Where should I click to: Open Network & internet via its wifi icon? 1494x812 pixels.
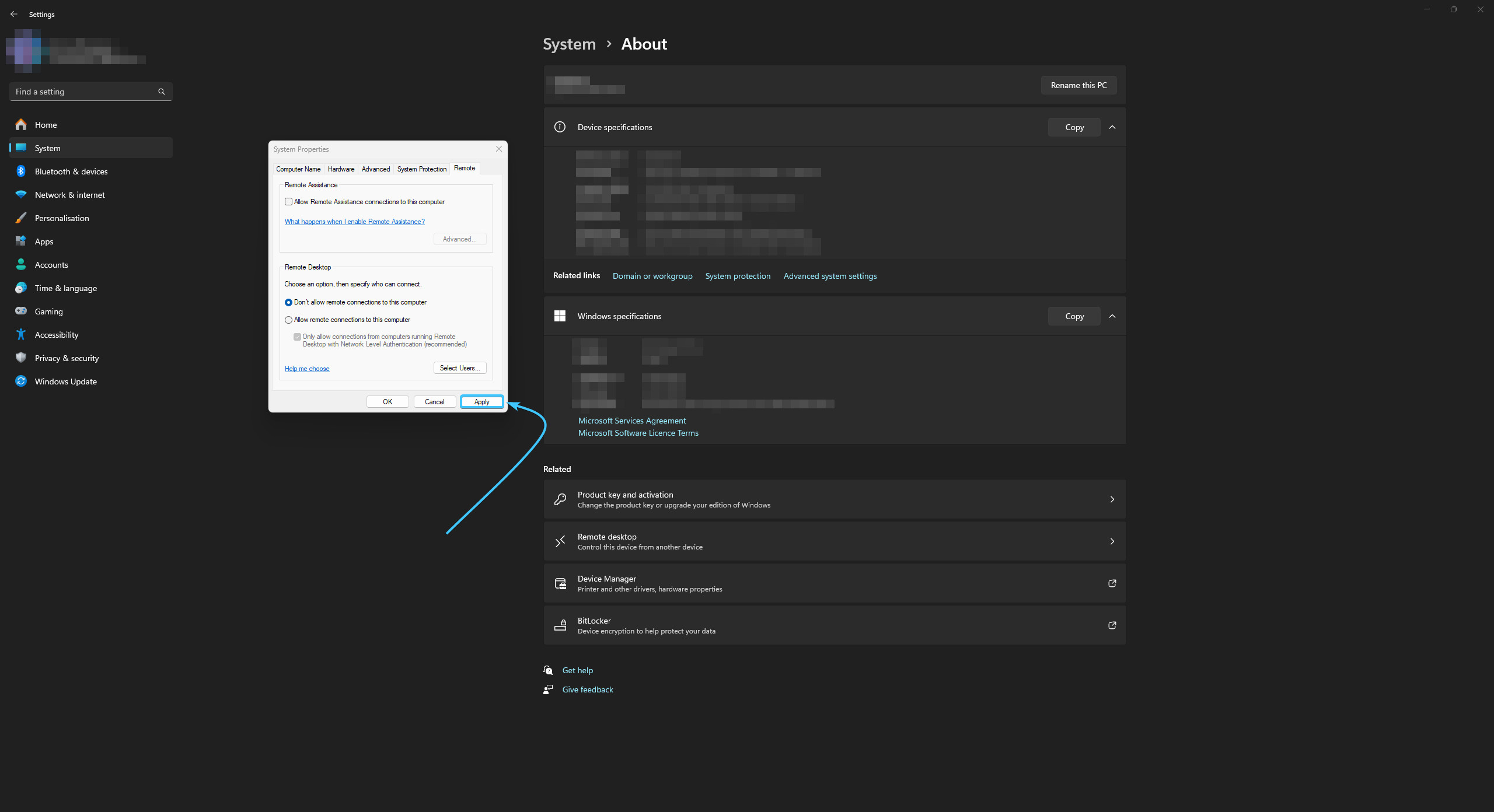(x=21, y=194)
